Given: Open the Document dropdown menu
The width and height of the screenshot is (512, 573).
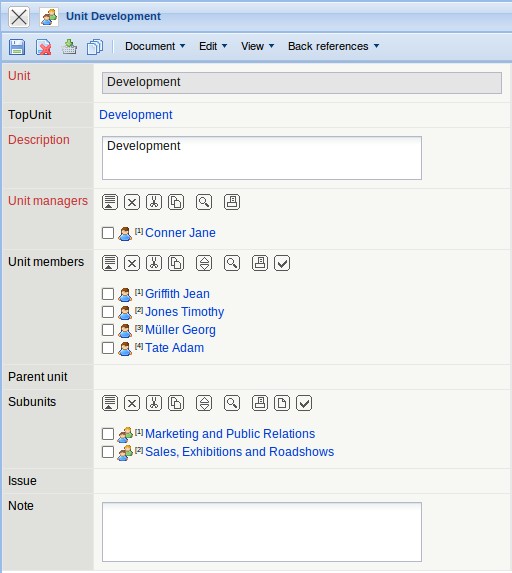Looking at the screenshot, I should tap(155, 46).
